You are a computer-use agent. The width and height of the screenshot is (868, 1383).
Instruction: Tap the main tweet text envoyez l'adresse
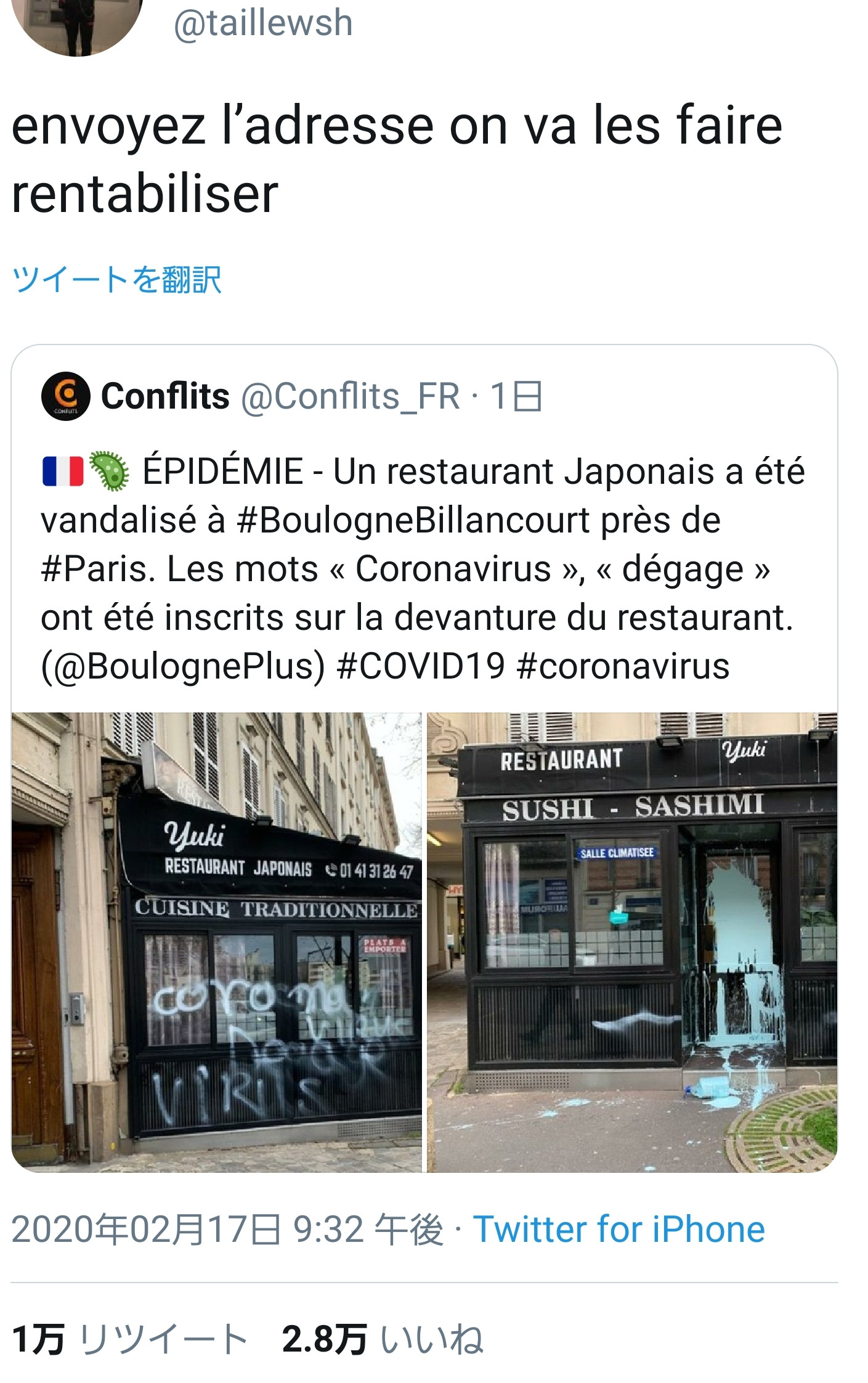(397, 160)
